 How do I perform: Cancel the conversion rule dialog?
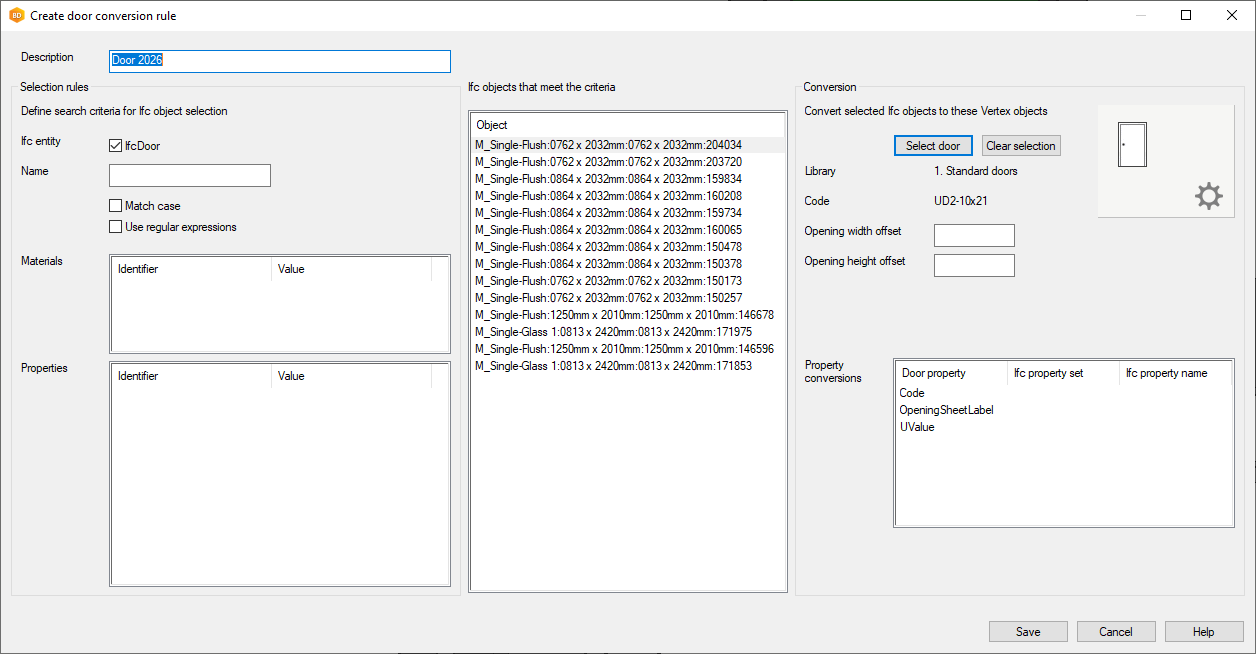pyautogui.click(x=1116, y=631)
